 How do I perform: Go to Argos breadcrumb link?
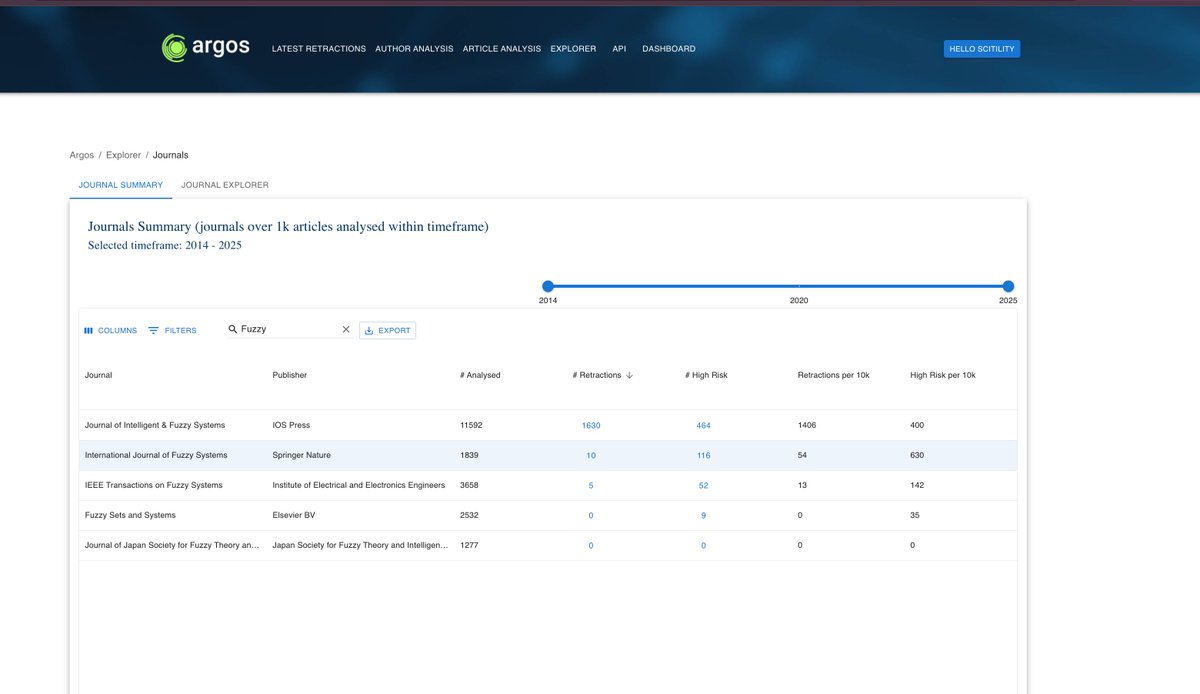(x=82, y=155)
